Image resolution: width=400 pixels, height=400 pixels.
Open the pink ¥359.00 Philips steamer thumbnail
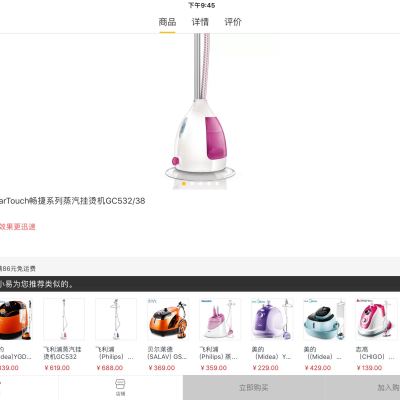point(220,319)
